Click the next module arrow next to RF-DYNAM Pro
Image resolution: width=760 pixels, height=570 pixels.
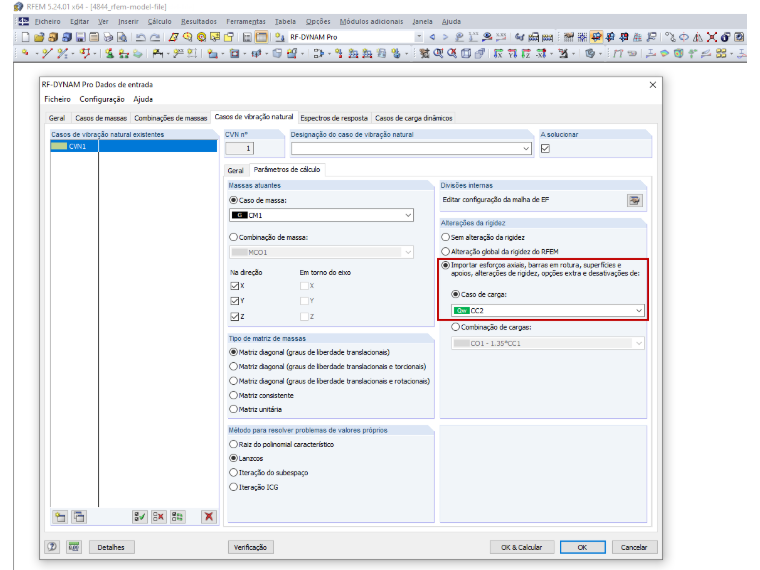(445, 37)
